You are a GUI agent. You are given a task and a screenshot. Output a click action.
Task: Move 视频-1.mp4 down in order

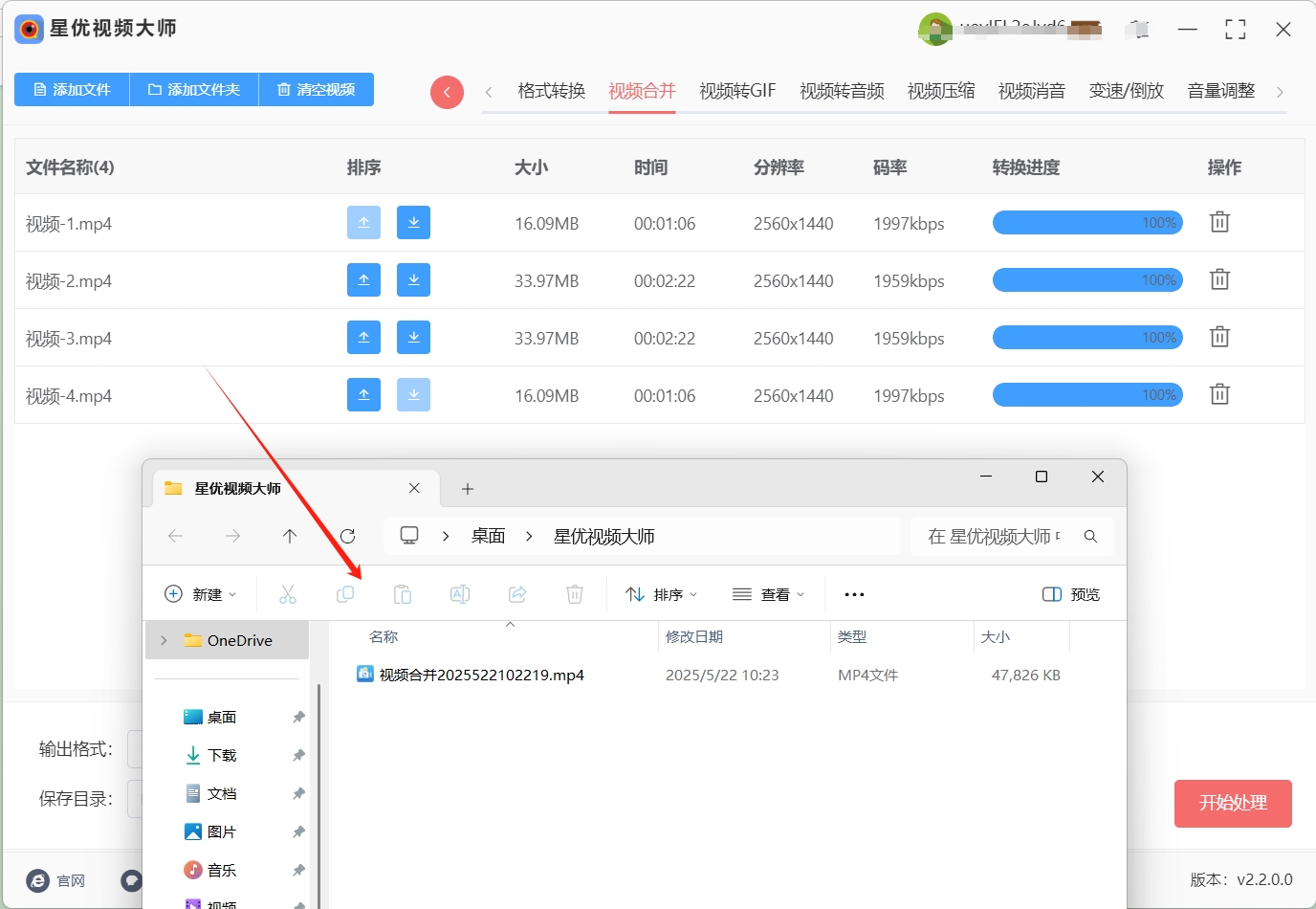coord(413,223)
